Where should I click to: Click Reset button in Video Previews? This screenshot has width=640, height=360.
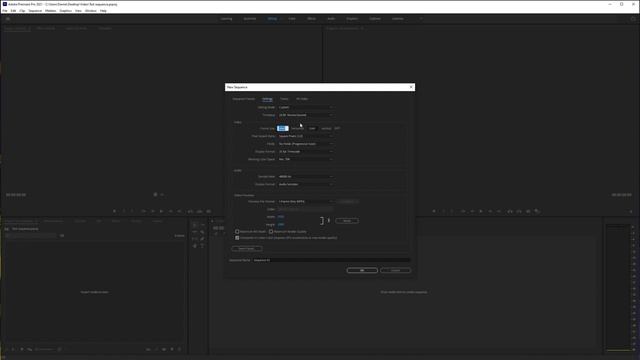pos(347,221)
